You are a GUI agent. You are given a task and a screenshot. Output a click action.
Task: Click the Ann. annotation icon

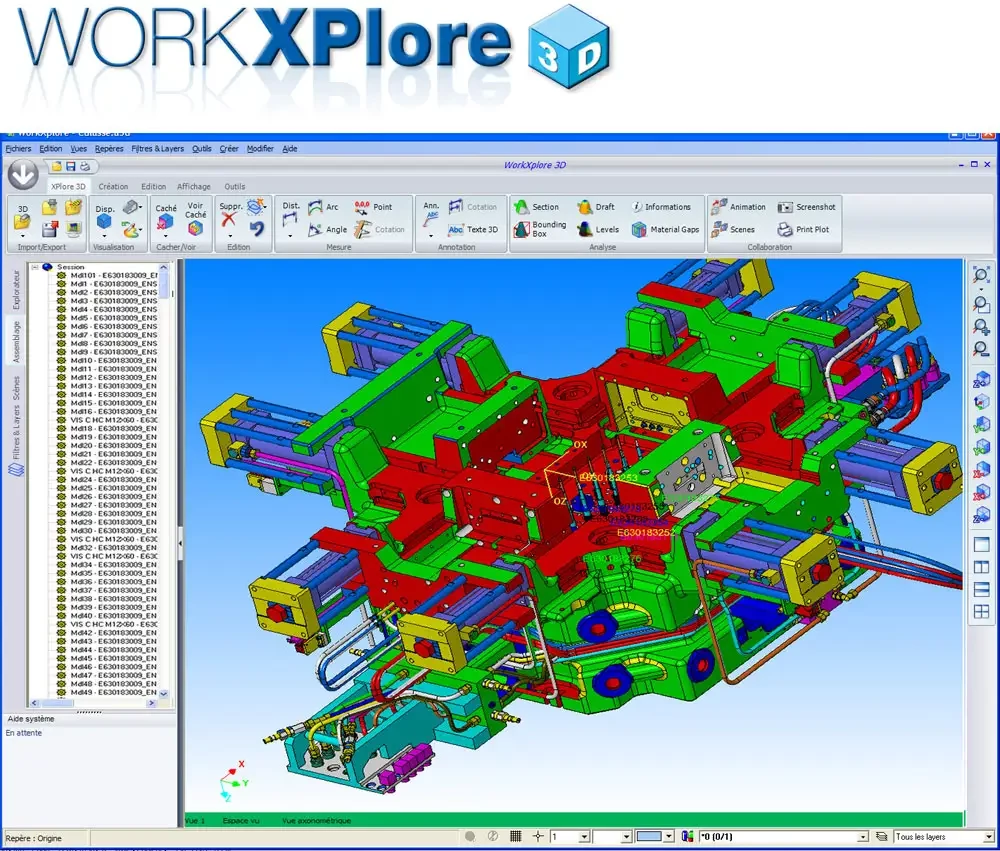431,220
